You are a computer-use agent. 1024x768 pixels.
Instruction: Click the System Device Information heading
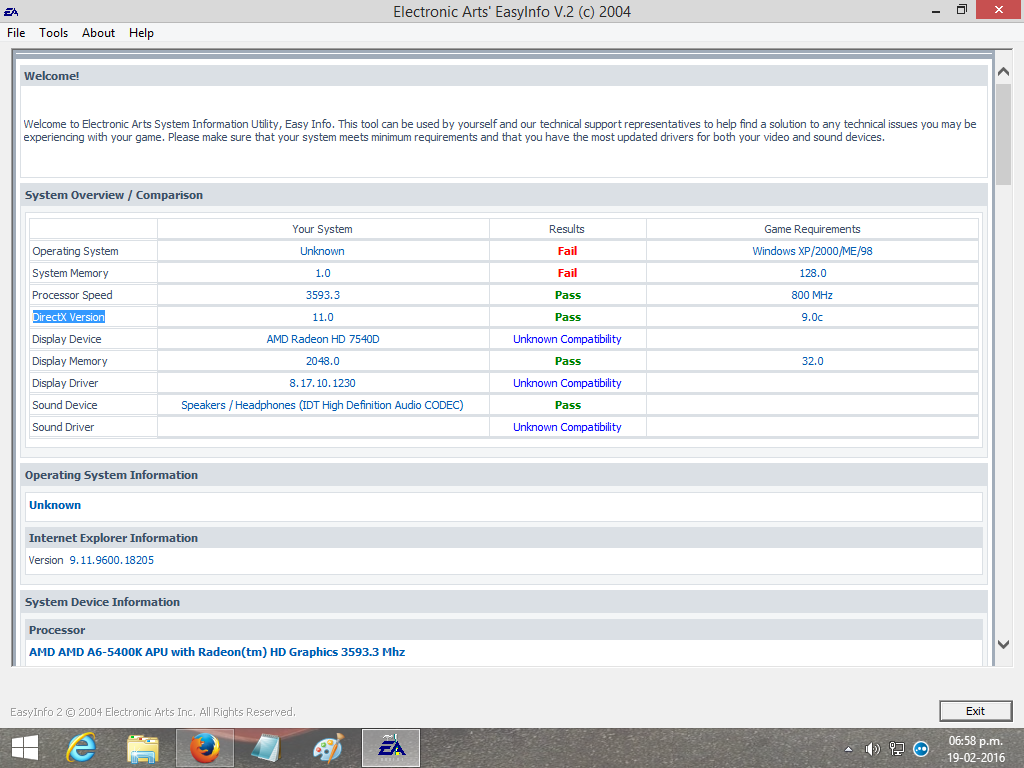[x=103, y=602]
